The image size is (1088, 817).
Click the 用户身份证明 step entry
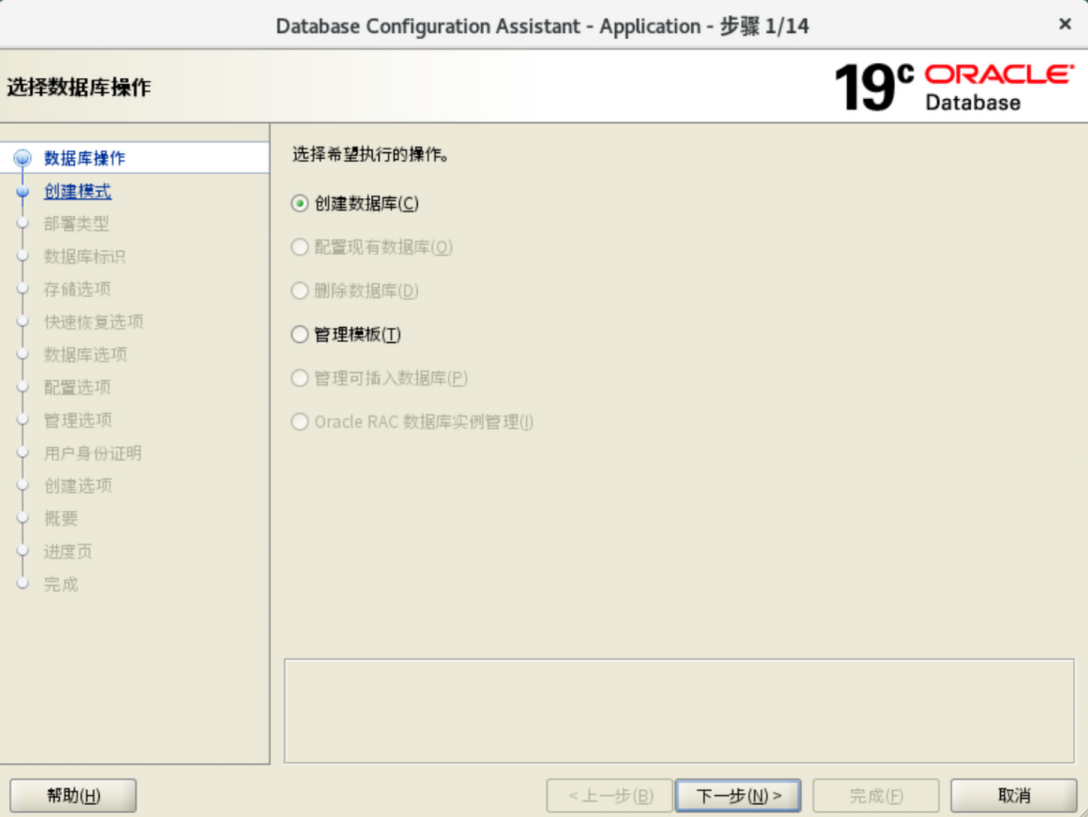point(92,453)
